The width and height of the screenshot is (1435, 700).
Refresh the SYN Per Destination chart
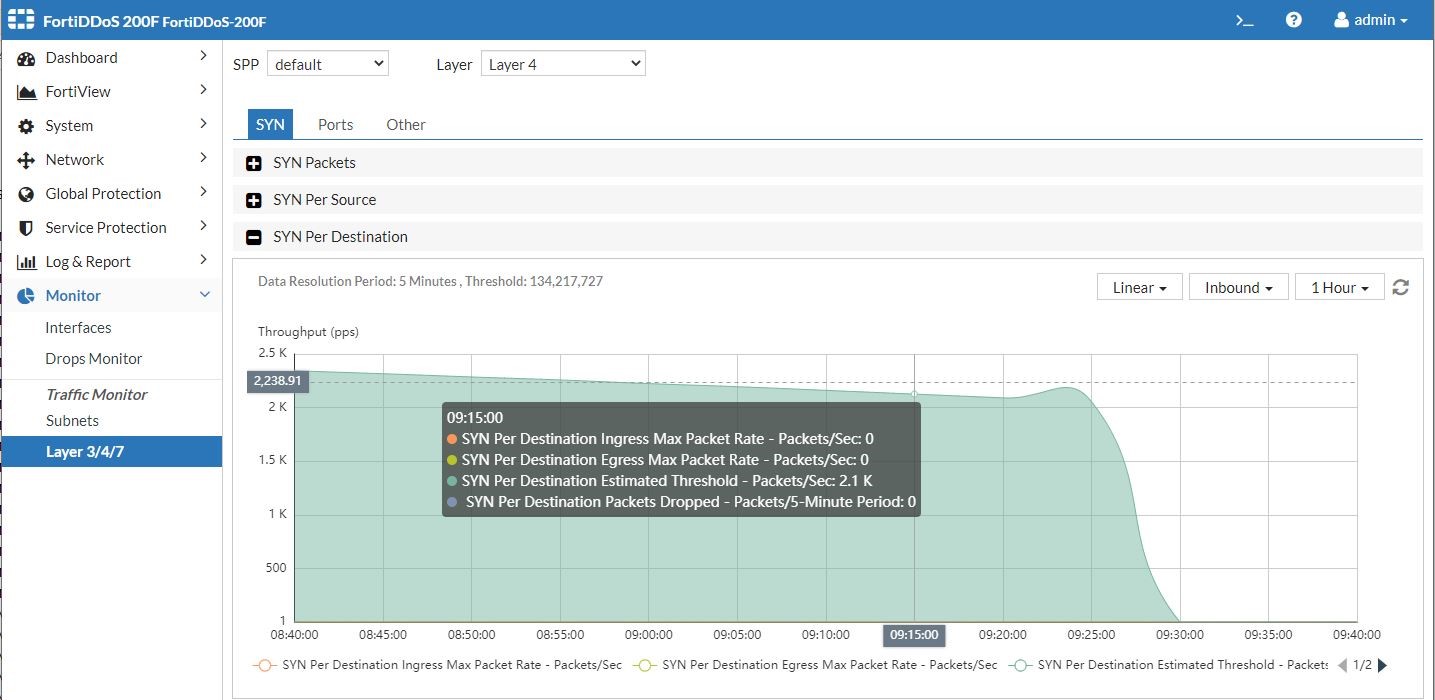click(1400, 287)
